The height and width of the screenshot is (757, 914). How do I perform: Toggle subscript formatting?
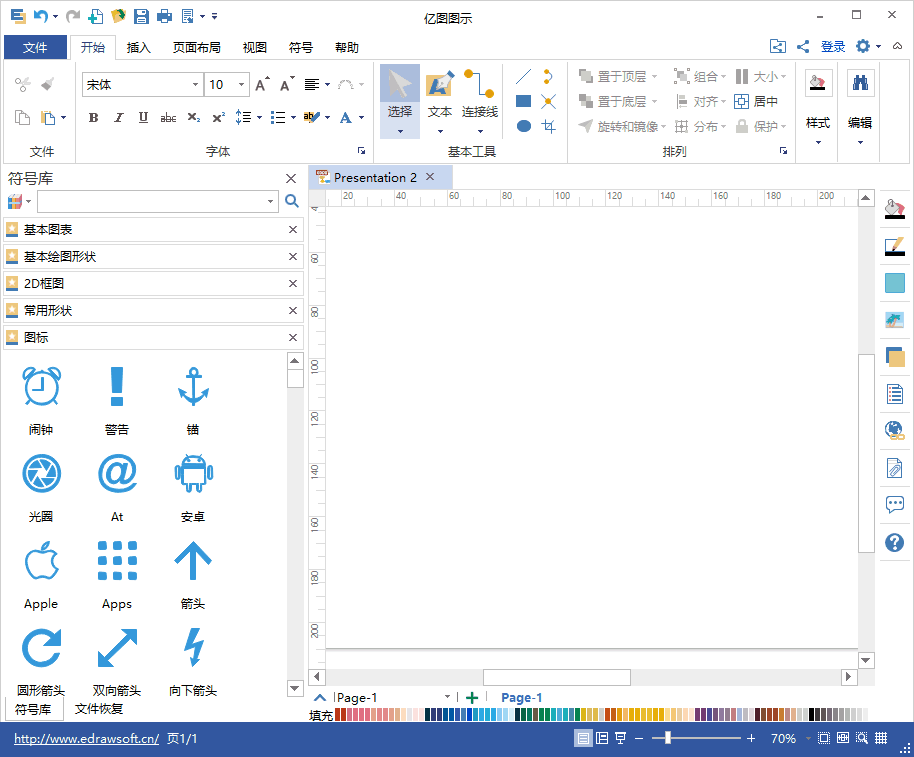(194, 118)
